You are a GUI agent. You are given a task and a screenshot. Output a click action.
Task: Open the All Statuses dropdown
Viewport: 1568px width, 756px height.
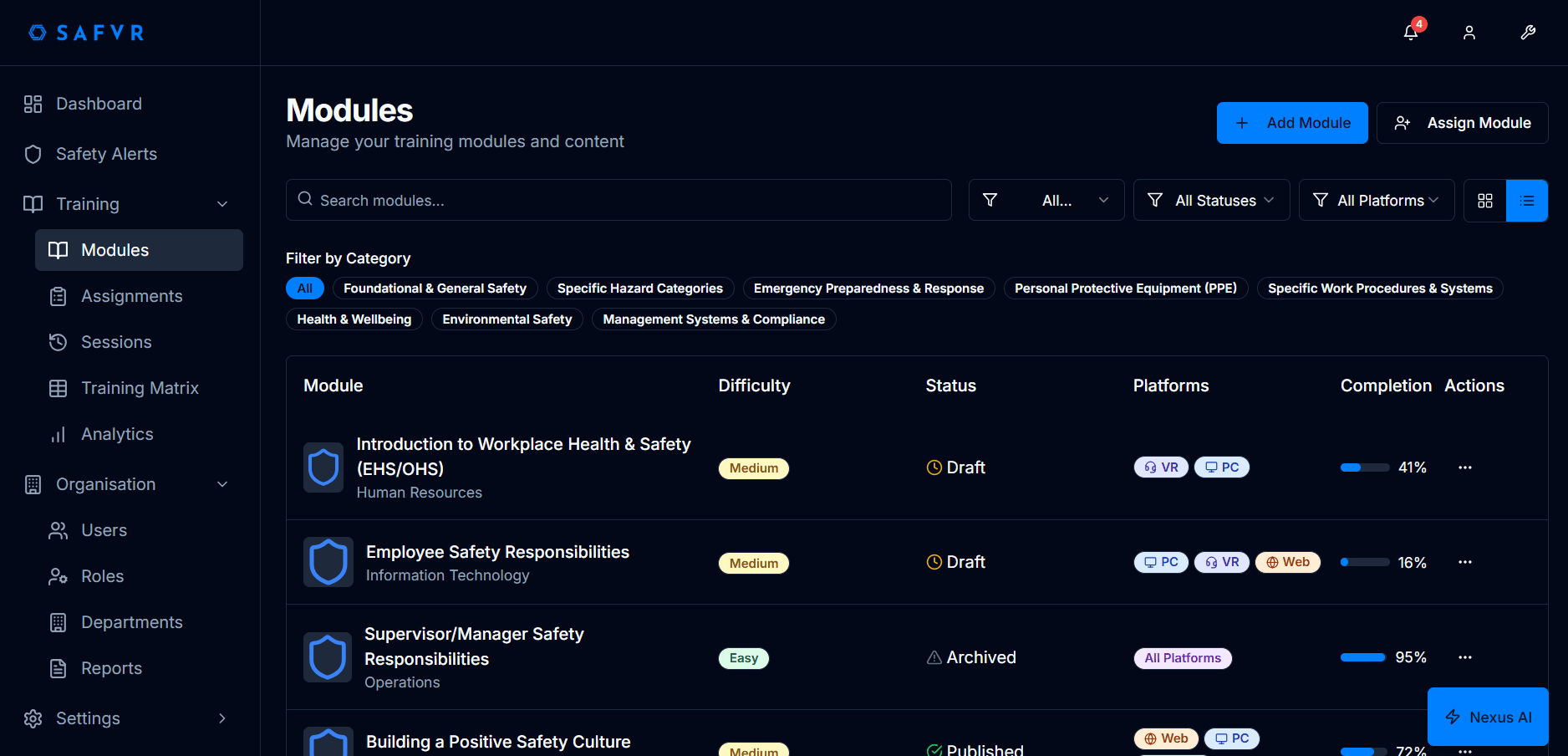pyautogui.click(x=1212, y=201)
